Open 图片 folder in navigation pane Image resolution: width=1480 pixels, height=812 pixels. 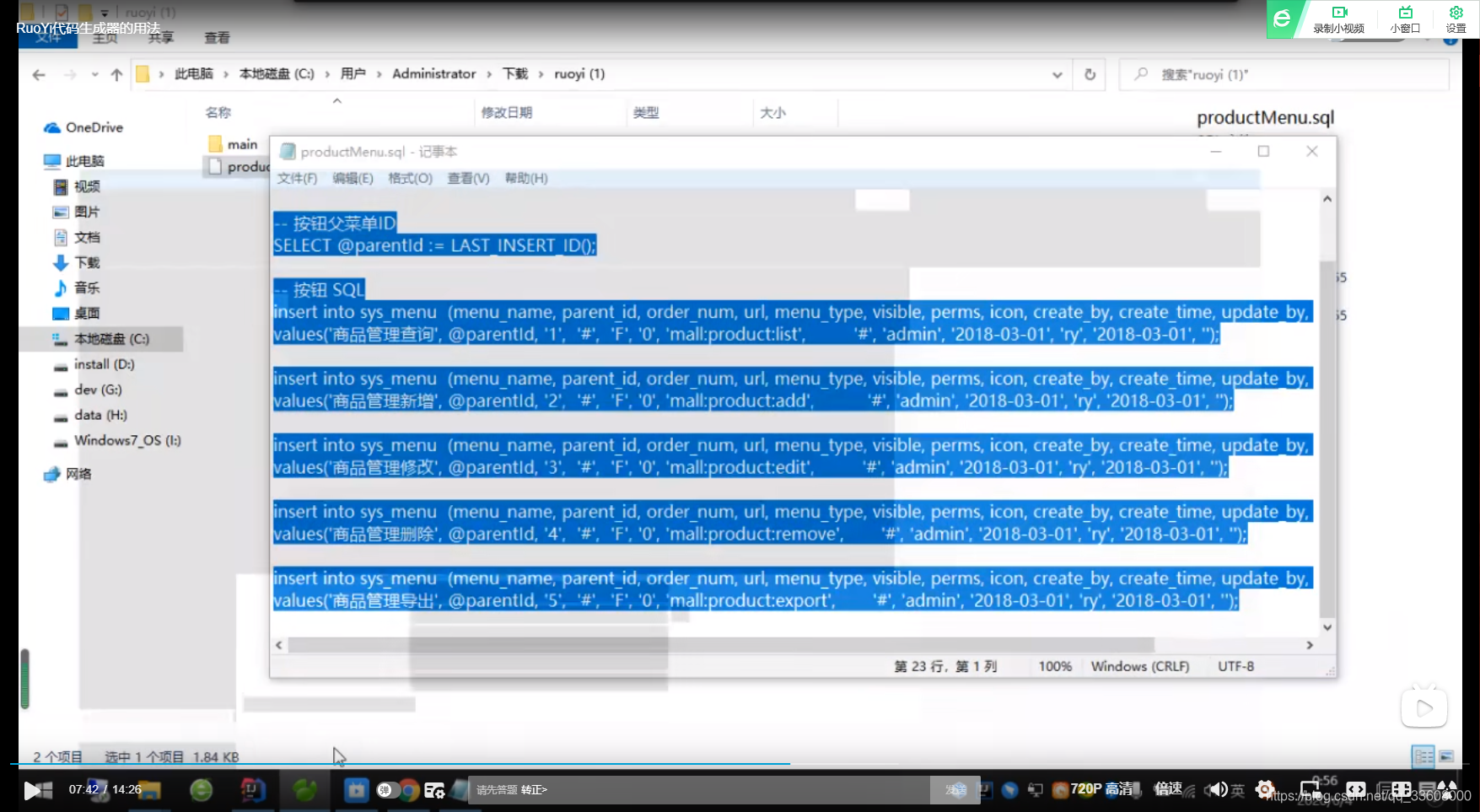pos(78,212)
